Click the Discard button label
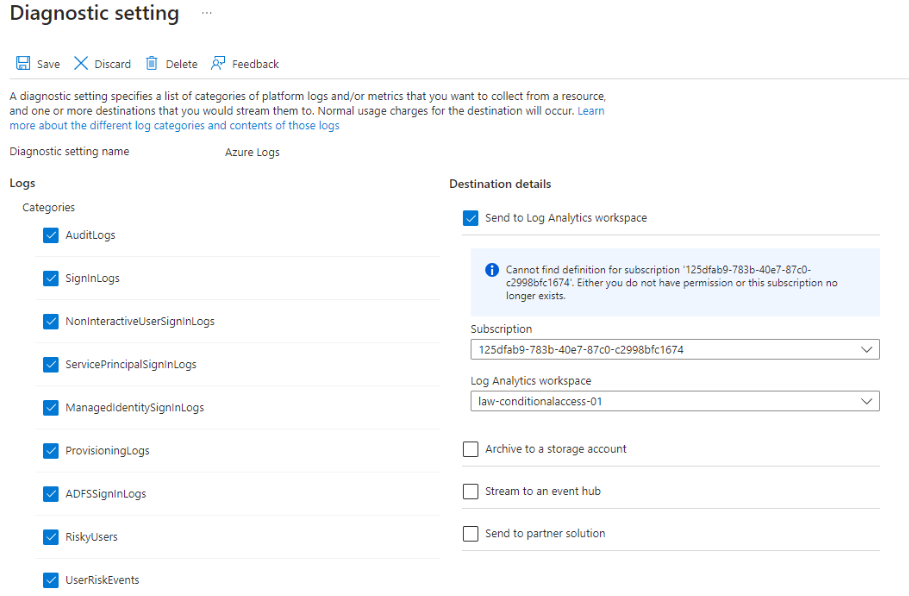 pos(112,64)
